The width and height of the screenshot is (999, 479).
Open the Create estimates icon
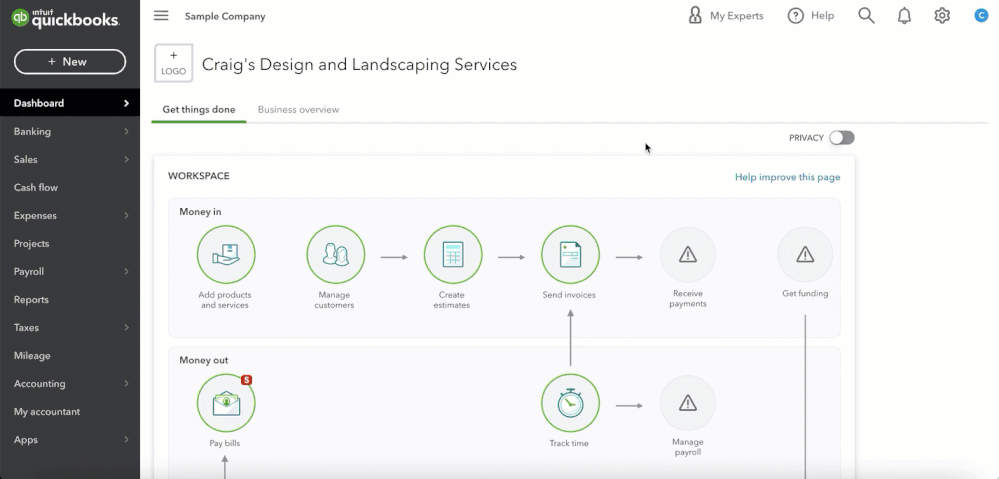[452, 255]
